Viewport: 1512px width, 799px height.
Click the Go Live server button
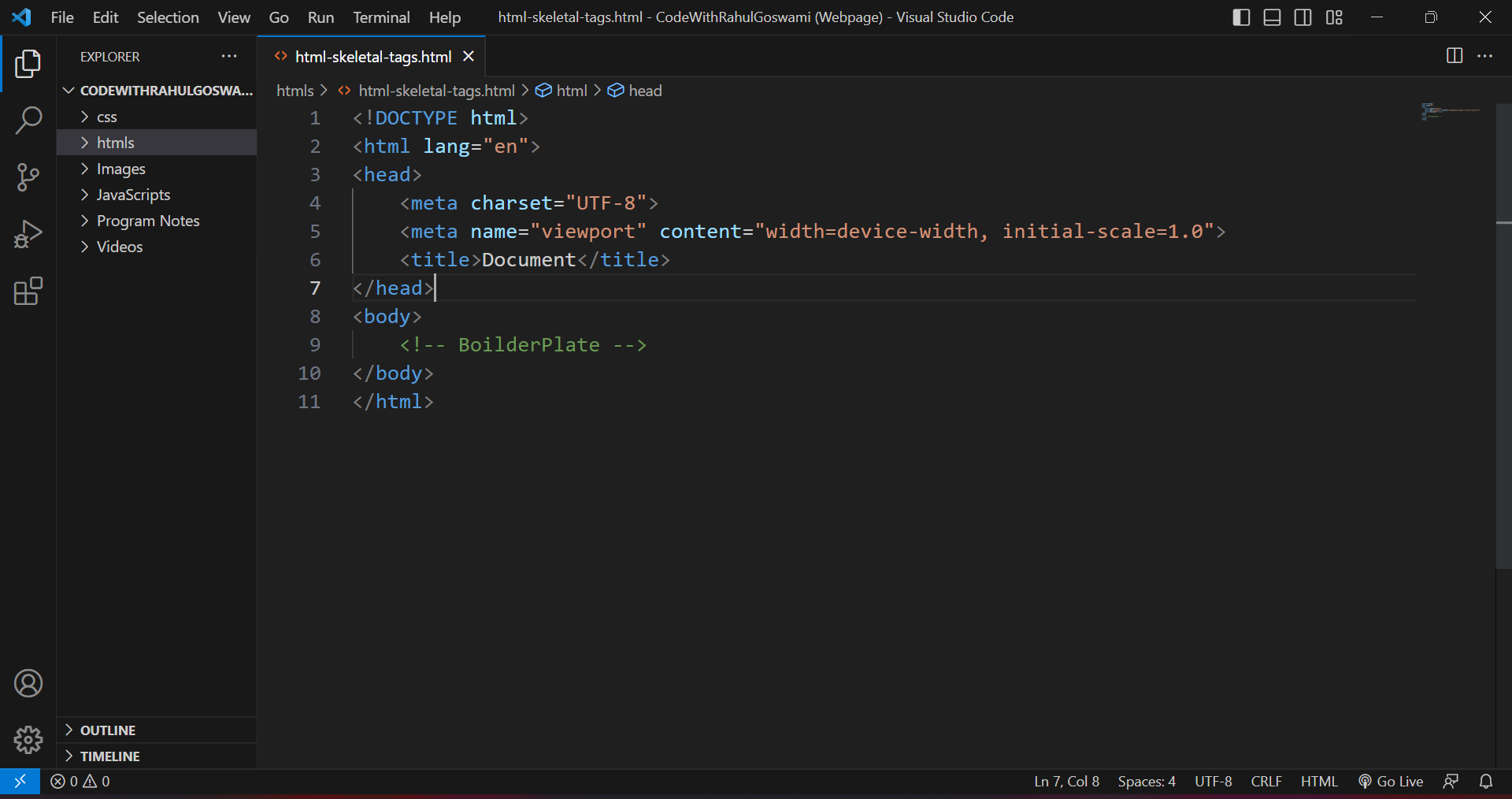1391,782
